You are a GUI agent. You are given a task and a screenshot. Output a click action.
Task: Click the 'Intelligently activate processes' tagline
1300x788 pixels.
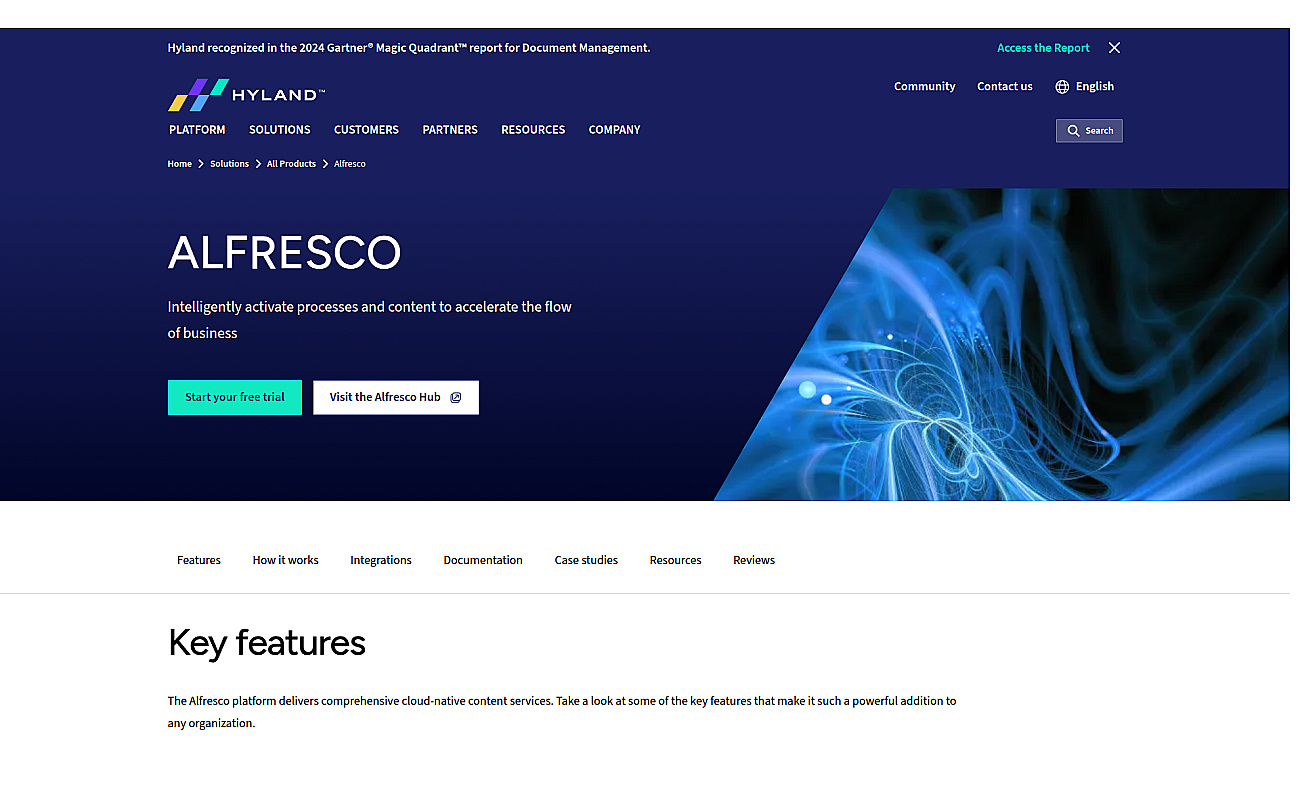[x=370, y=320]
